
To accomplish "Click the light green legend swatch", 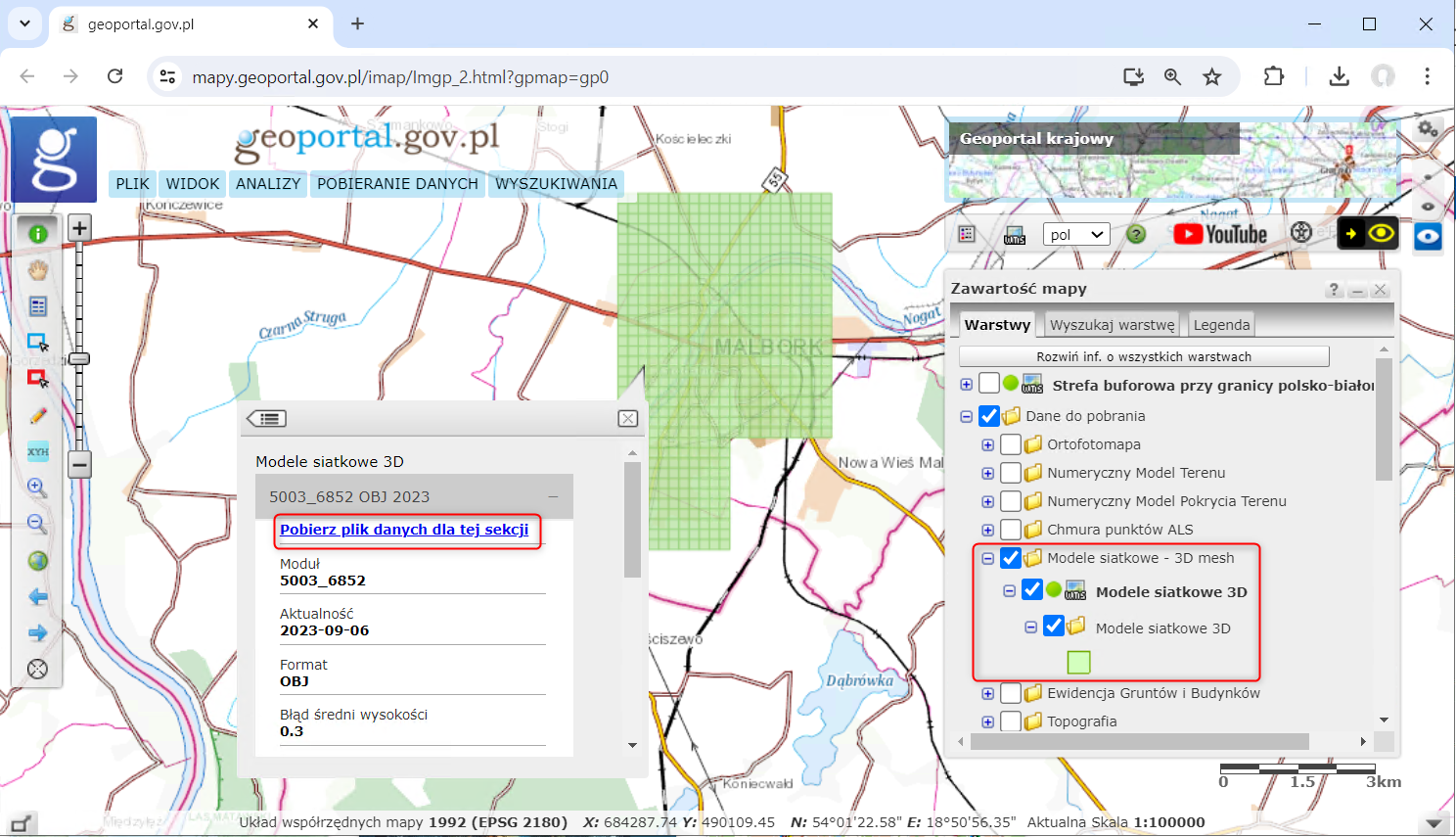I will pos(1078,663).
